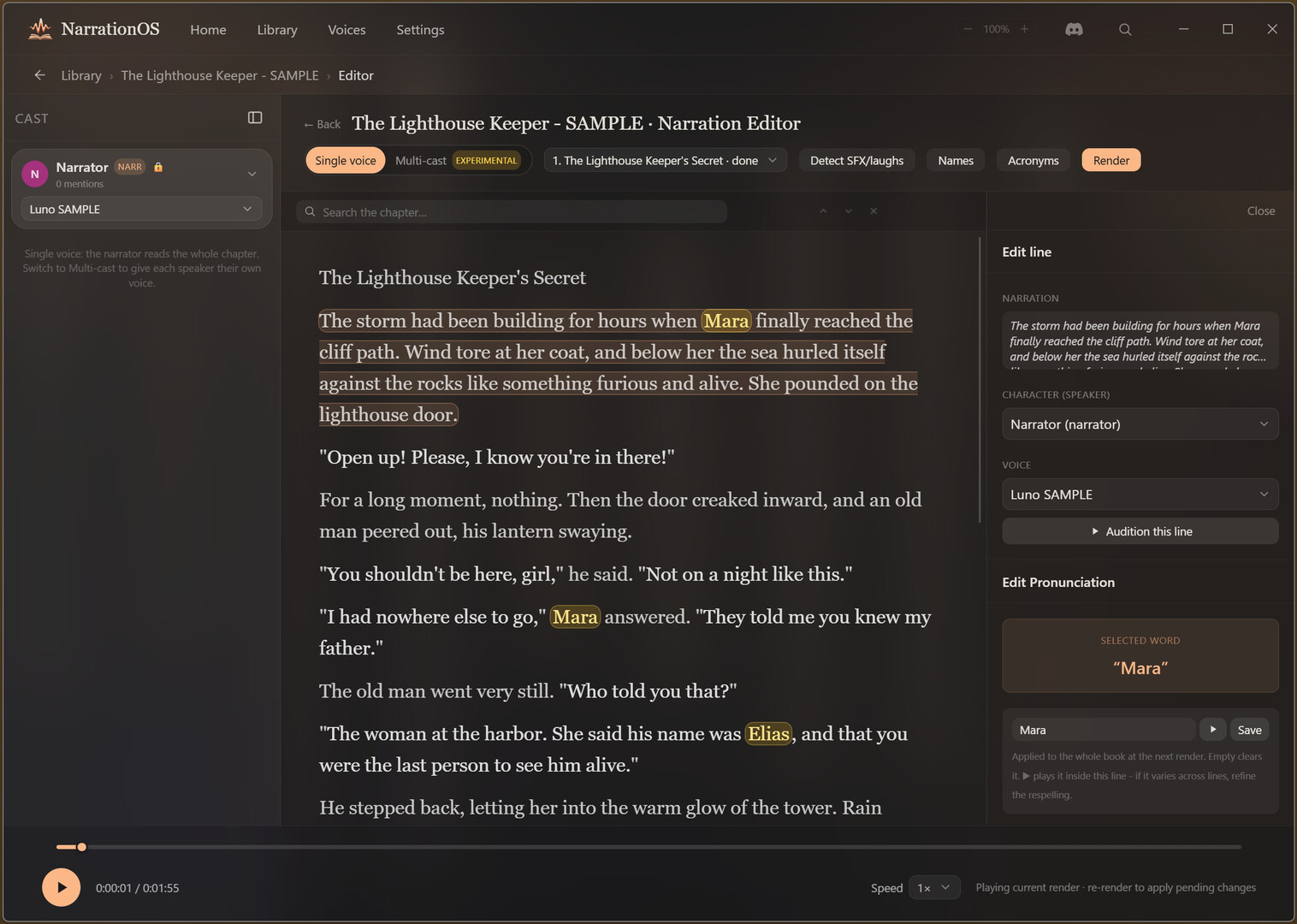Click the search magnifier icon in title bar
The image size is (1297, 924).
tap(1125, 29)
